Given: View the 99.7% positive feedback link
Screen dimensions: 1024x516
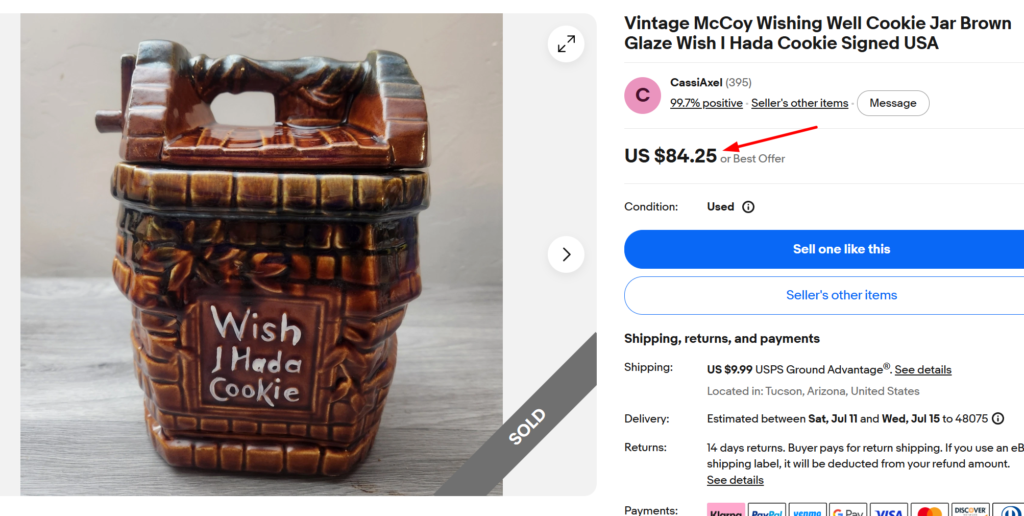Looking at the screenshot, I should pos(706,103).
